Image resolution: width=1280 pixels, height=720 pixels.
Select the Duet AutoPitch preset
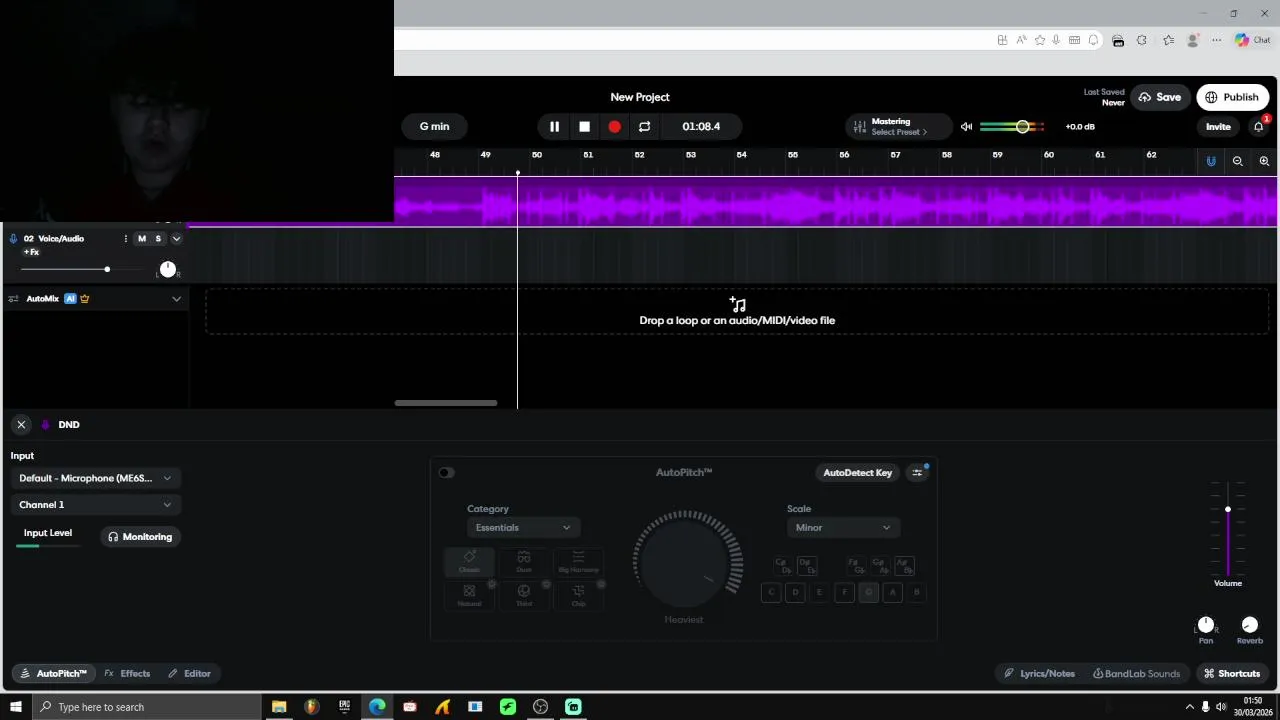524,563
